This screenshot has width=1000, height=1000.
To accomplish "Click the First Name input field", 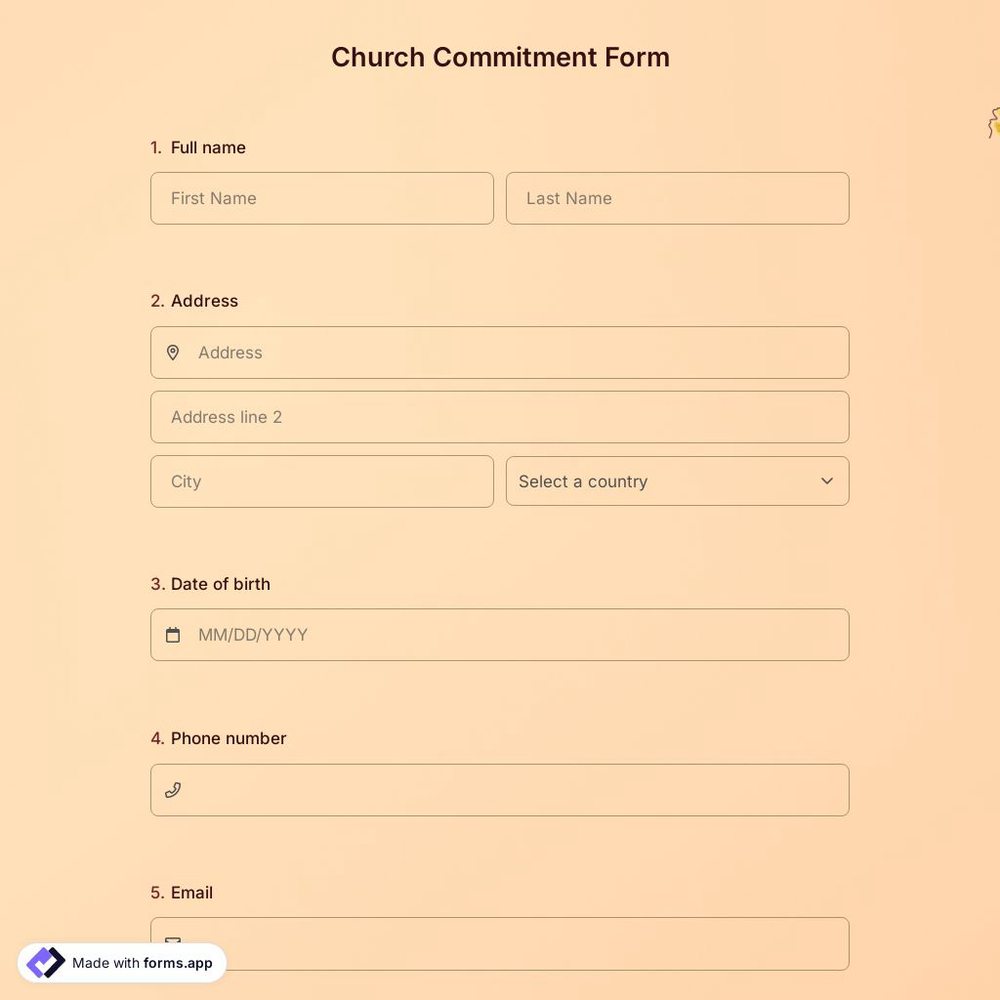I will pyautogui.click(x=321, y=198).
